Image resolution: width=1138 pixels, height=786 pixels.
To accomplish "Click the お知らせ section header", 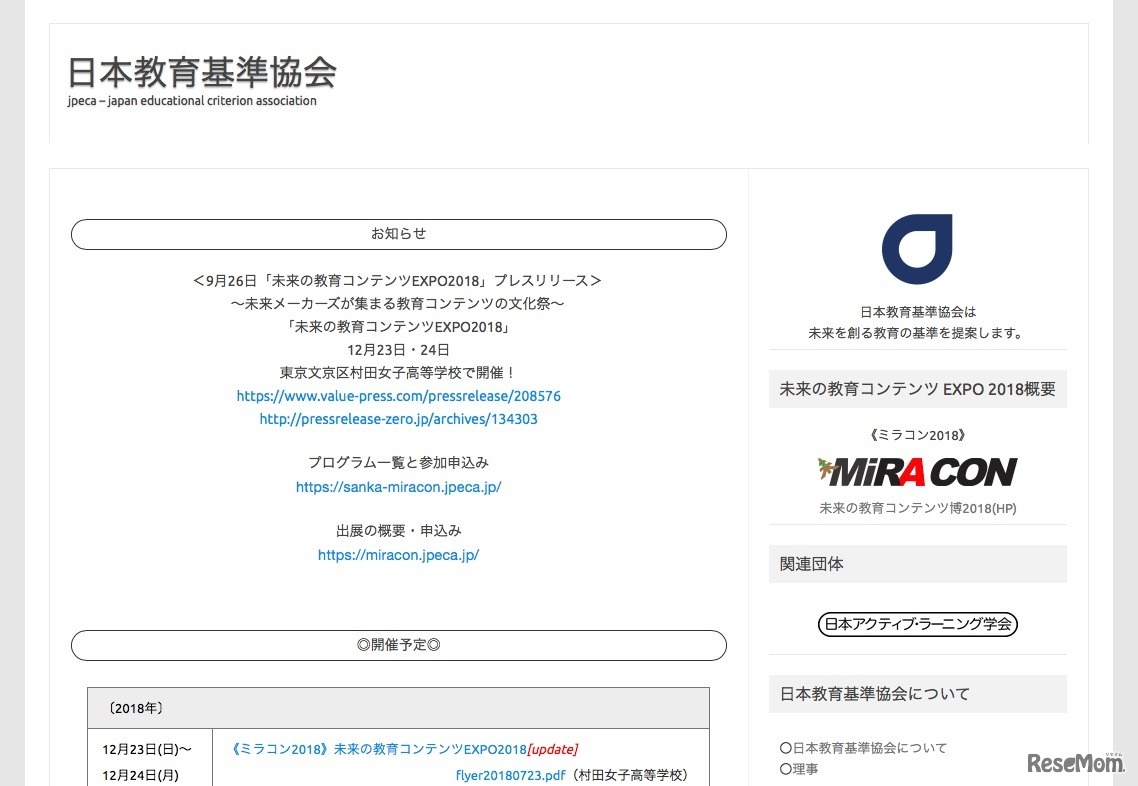I will [x=398, y=234].
